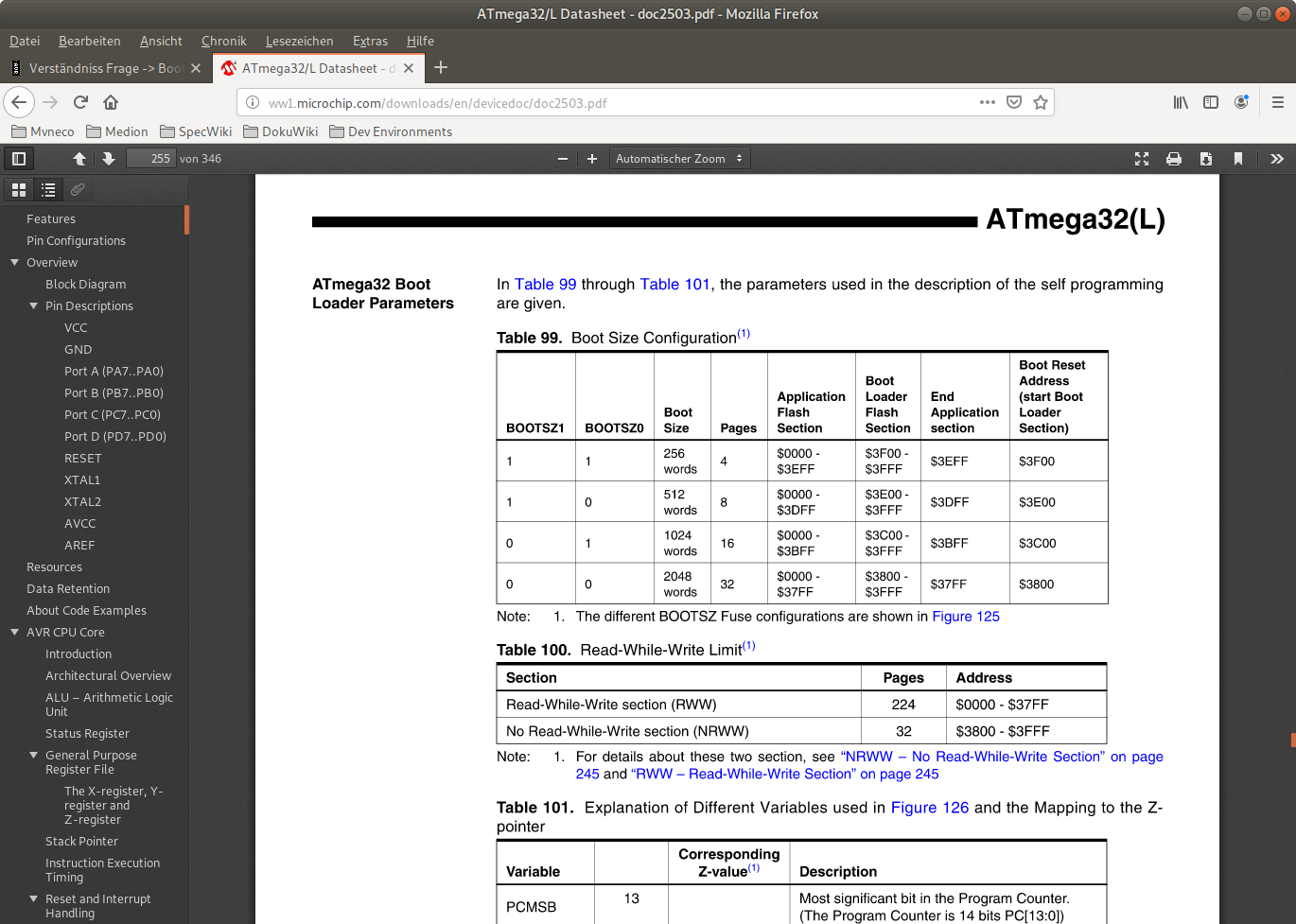Save page to Pocket
Viewport: 1296px width, 924px height.
coord(1014,102)
